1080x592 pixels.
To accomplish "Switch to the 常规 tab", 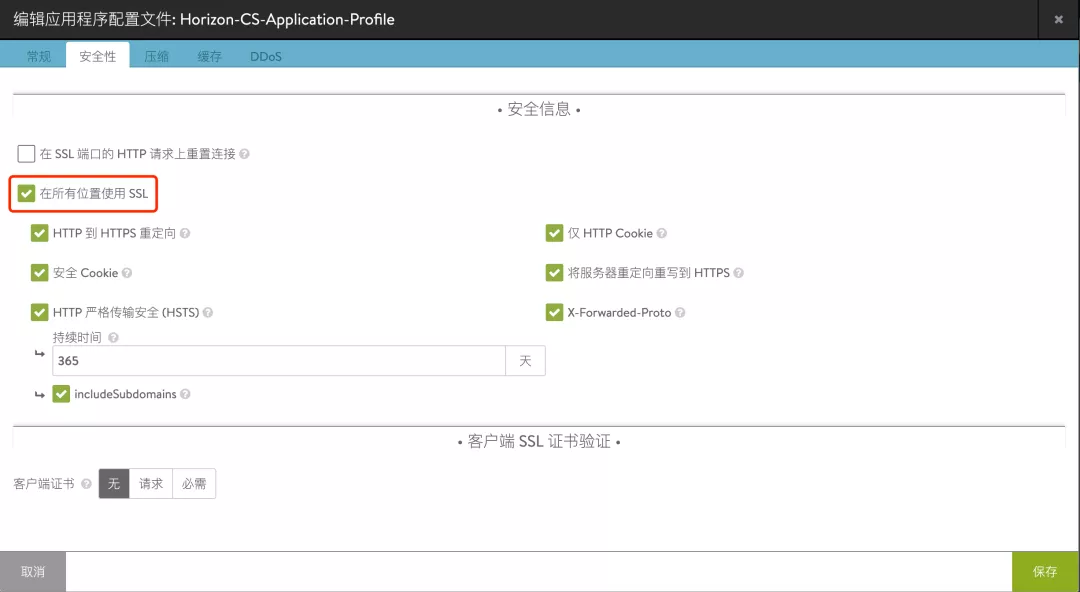I will pos(39,57).
